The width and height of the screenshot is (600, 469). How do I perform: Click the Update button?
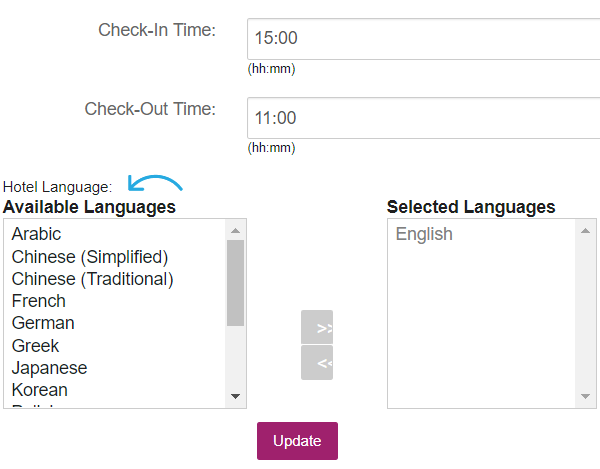click(x=297, y=441)
